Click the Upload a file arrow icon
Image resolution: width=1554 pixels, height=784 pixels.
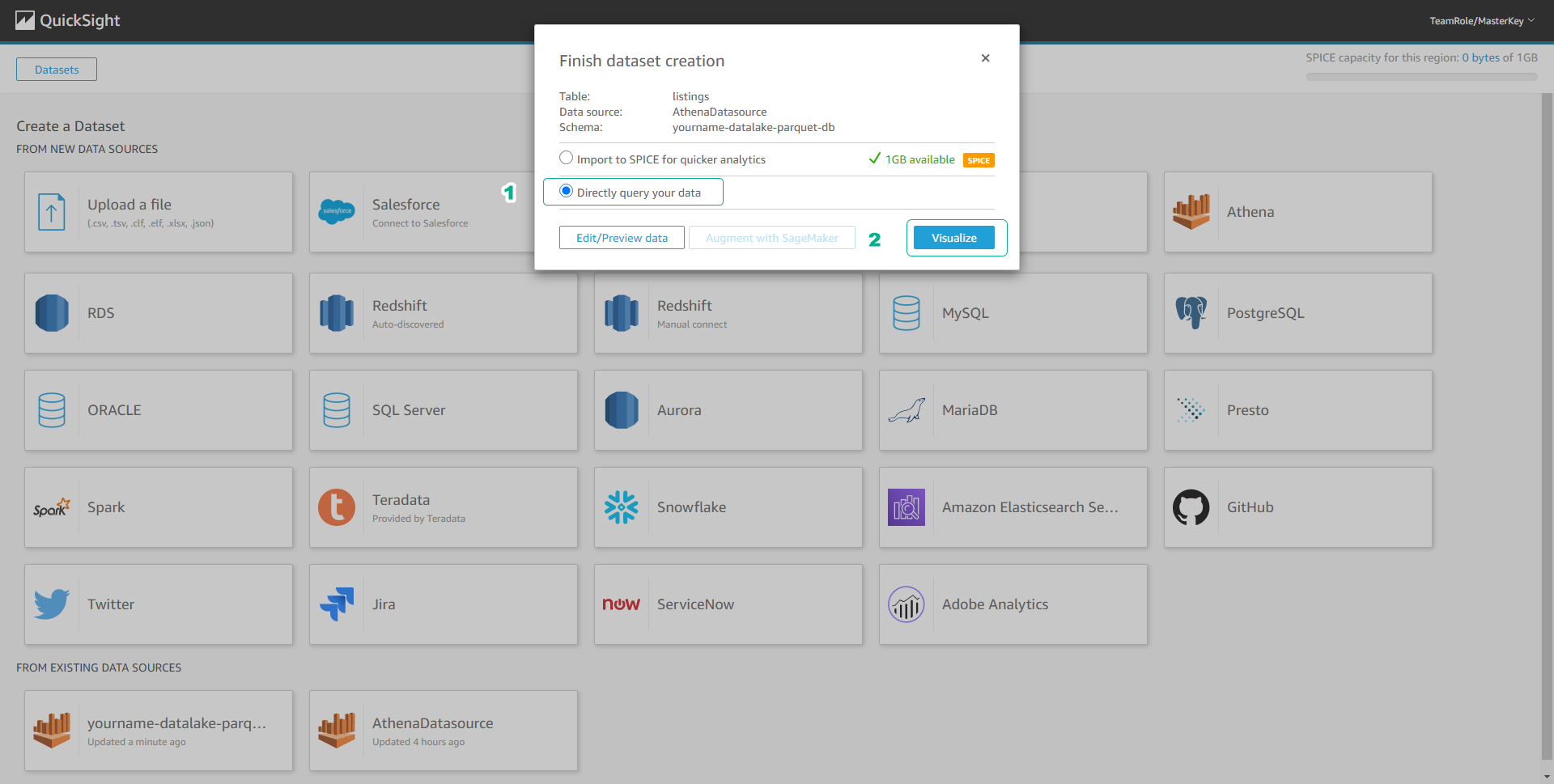52,212
